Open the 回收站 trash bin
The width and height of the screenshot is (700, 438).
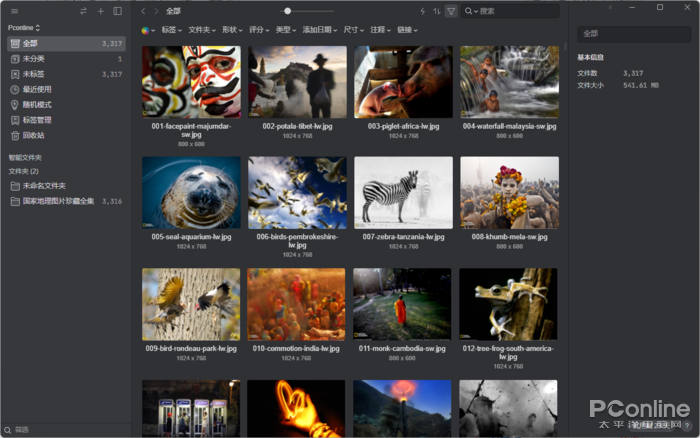(33, 135)
